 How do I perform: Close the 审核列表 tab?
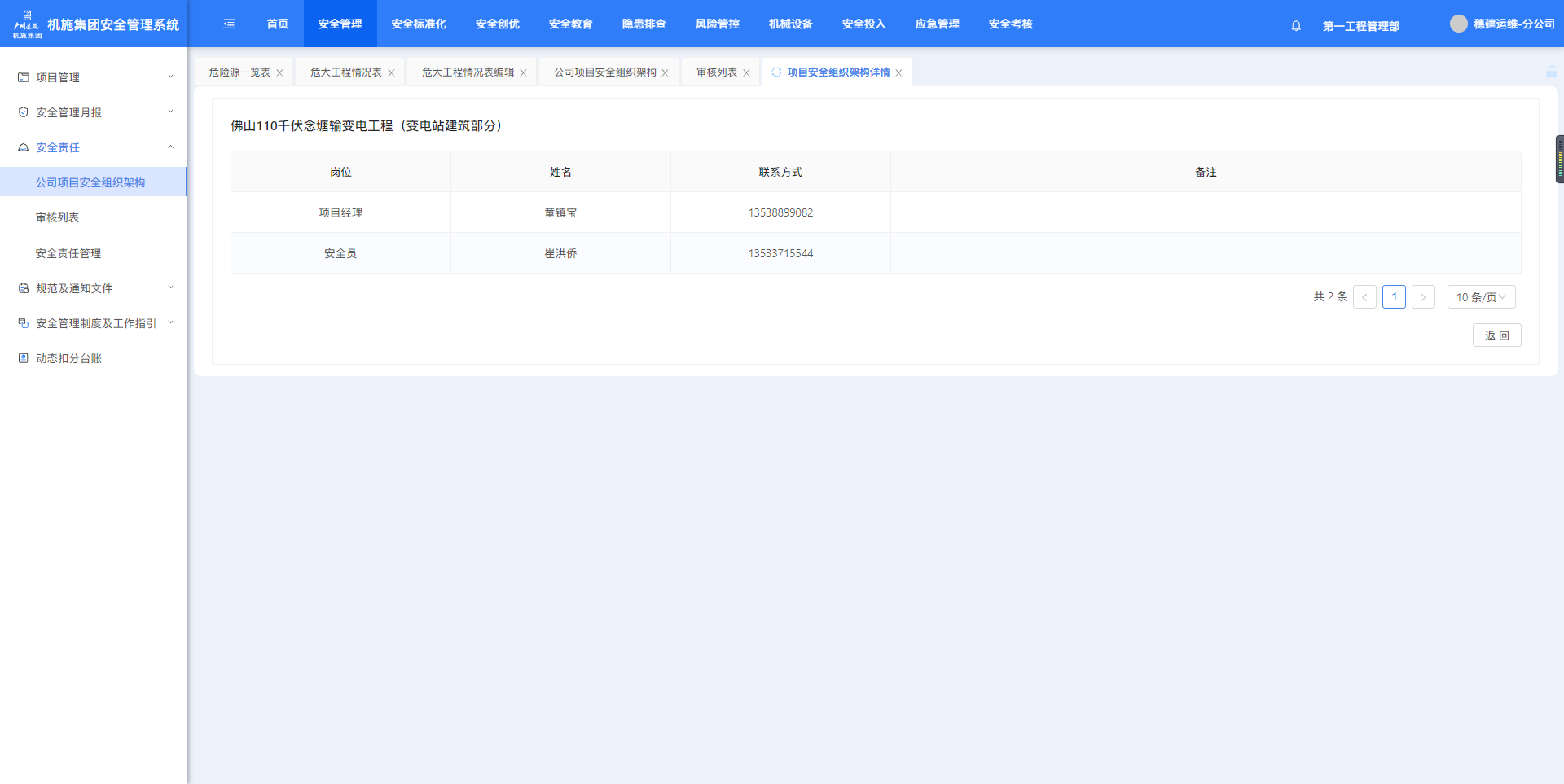(x=746, y=73)
